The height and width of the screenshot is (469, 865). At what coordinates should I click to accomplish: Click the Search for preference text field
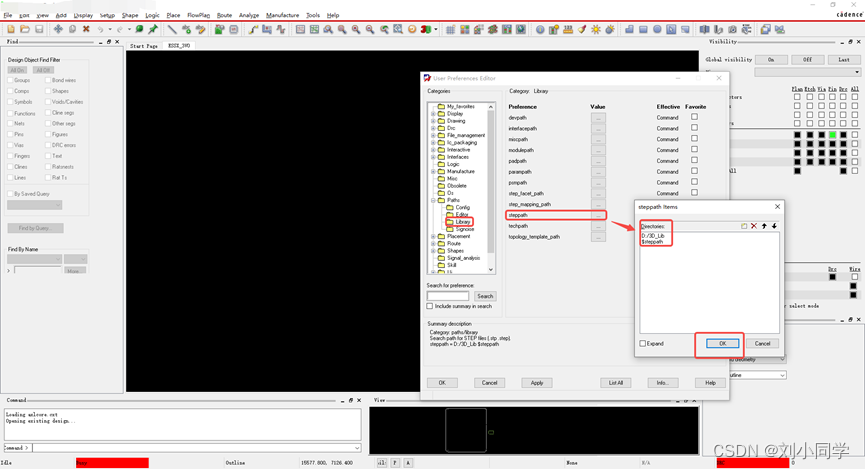click(x=448, y=296)
